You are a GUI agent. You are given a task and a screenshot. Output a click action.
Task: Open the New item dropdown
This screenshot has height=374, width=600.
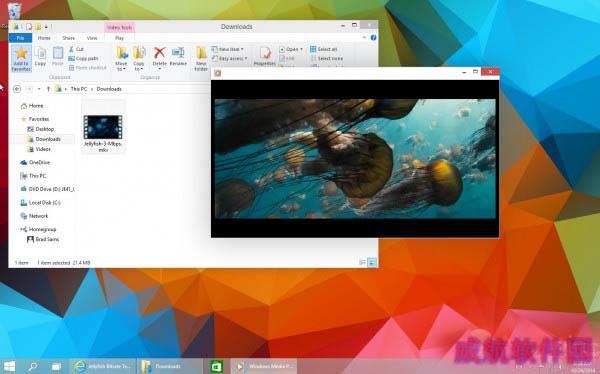[x=228, y=49]
